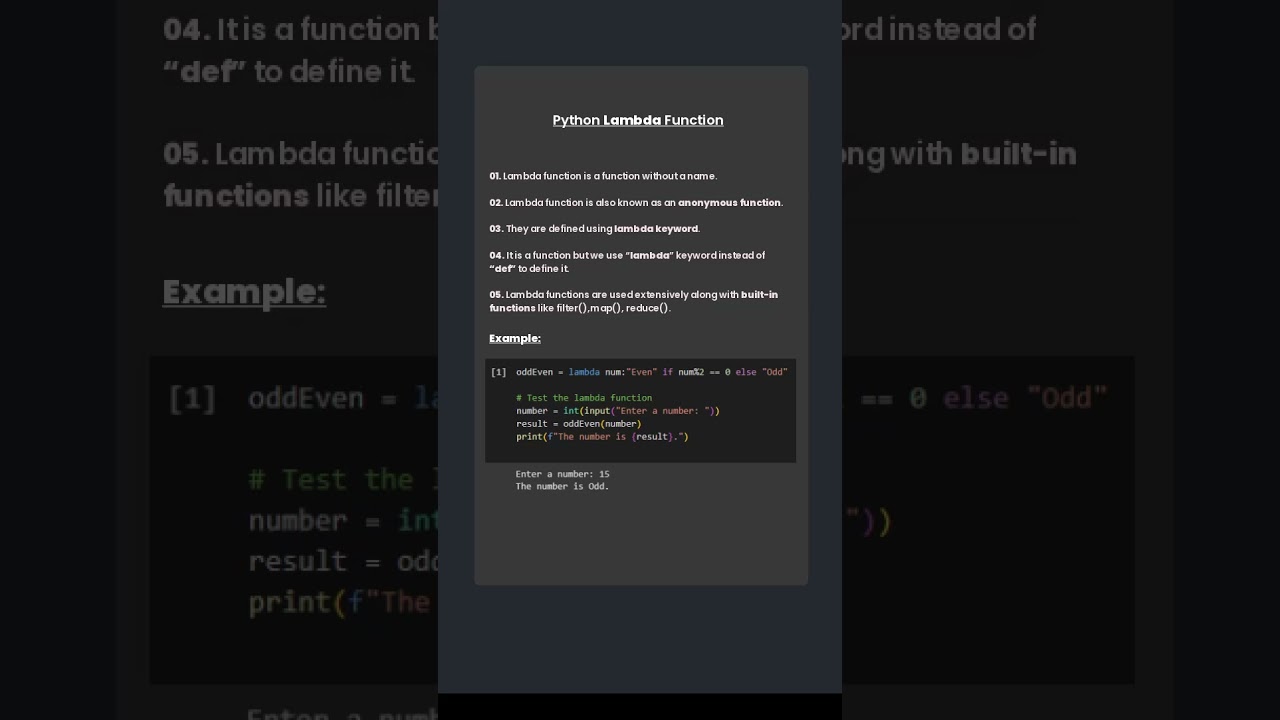The image size is (1280, 720).
Task: Click the "oddEven = lambda num" code line in the card
Action: click(x=652, y=372)
